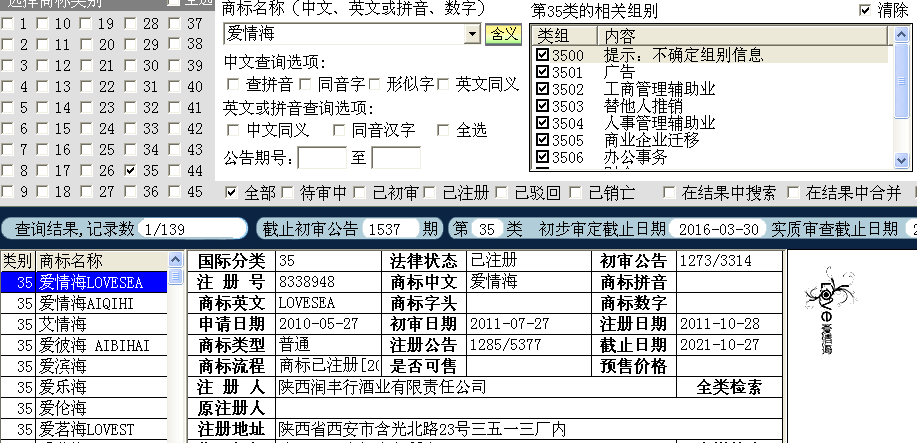Viewport: 917px width, 443px height.
Task: Uncheck the 清除 checkbox
Action: pyautogui.click(x=866, y=10)
